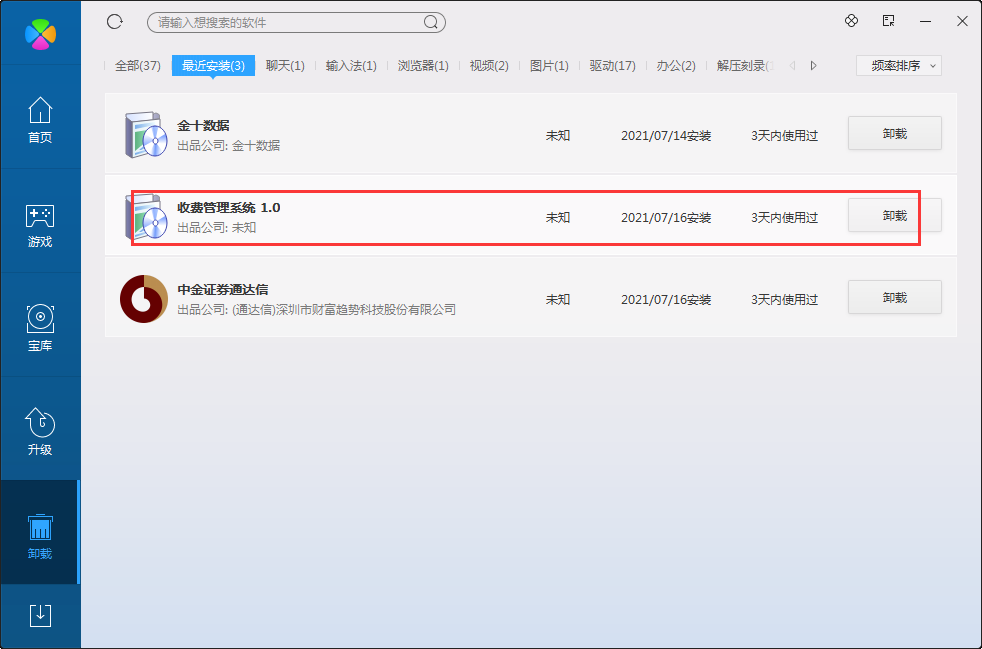The image size is (982, 649).
Task: Click the 收费管理系统 1.0 program icon
Action: [x=146, y=217]
